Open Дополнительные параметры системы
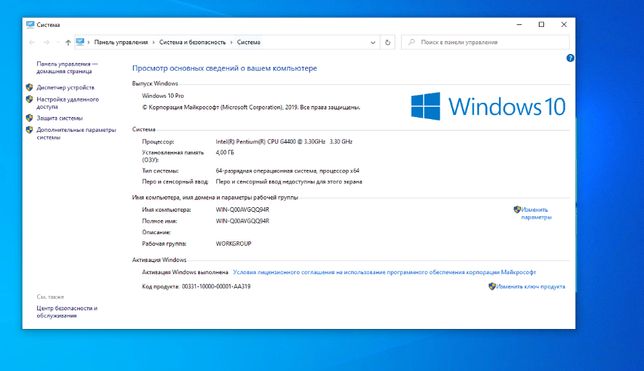The image size is (644, 371). [76, 133]
